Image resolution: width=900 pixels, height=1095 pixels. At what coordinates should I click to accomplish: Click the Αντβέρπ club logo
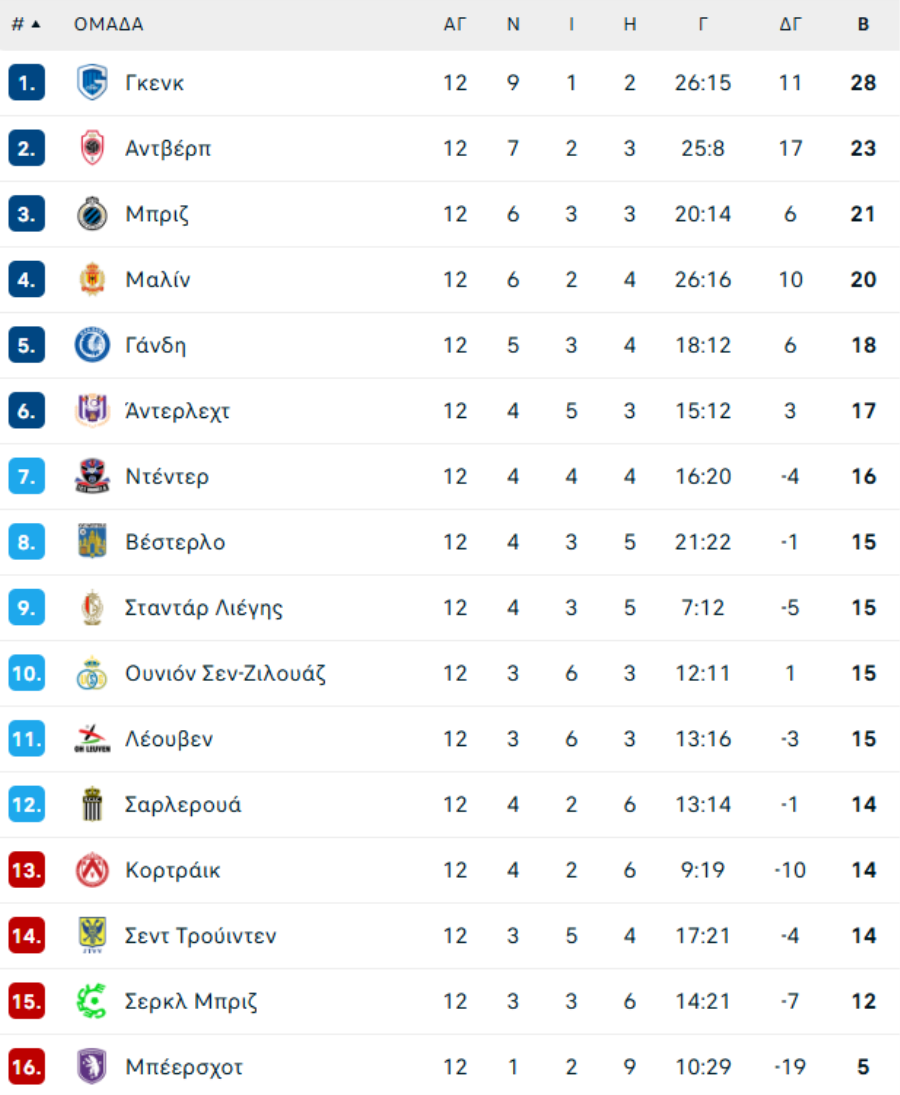pos(91,148)
